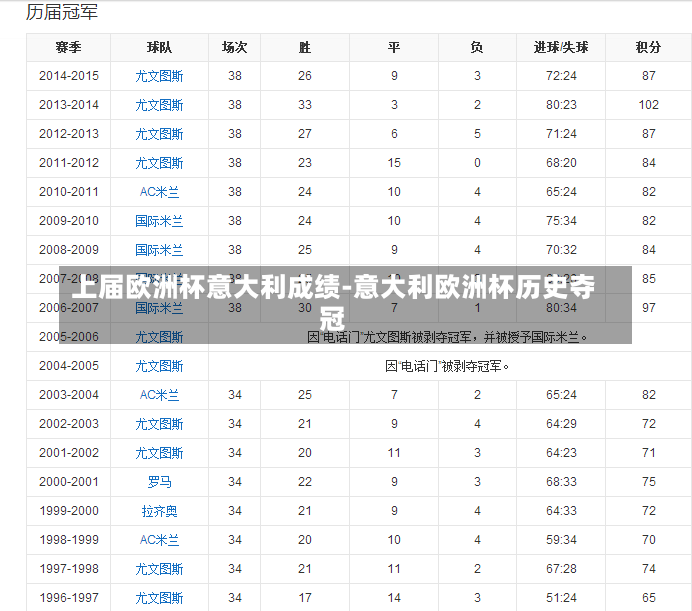692x611 pixels.
Task: Click the 97 points value in 2006-2007 row
Action: tap(648, 308)
